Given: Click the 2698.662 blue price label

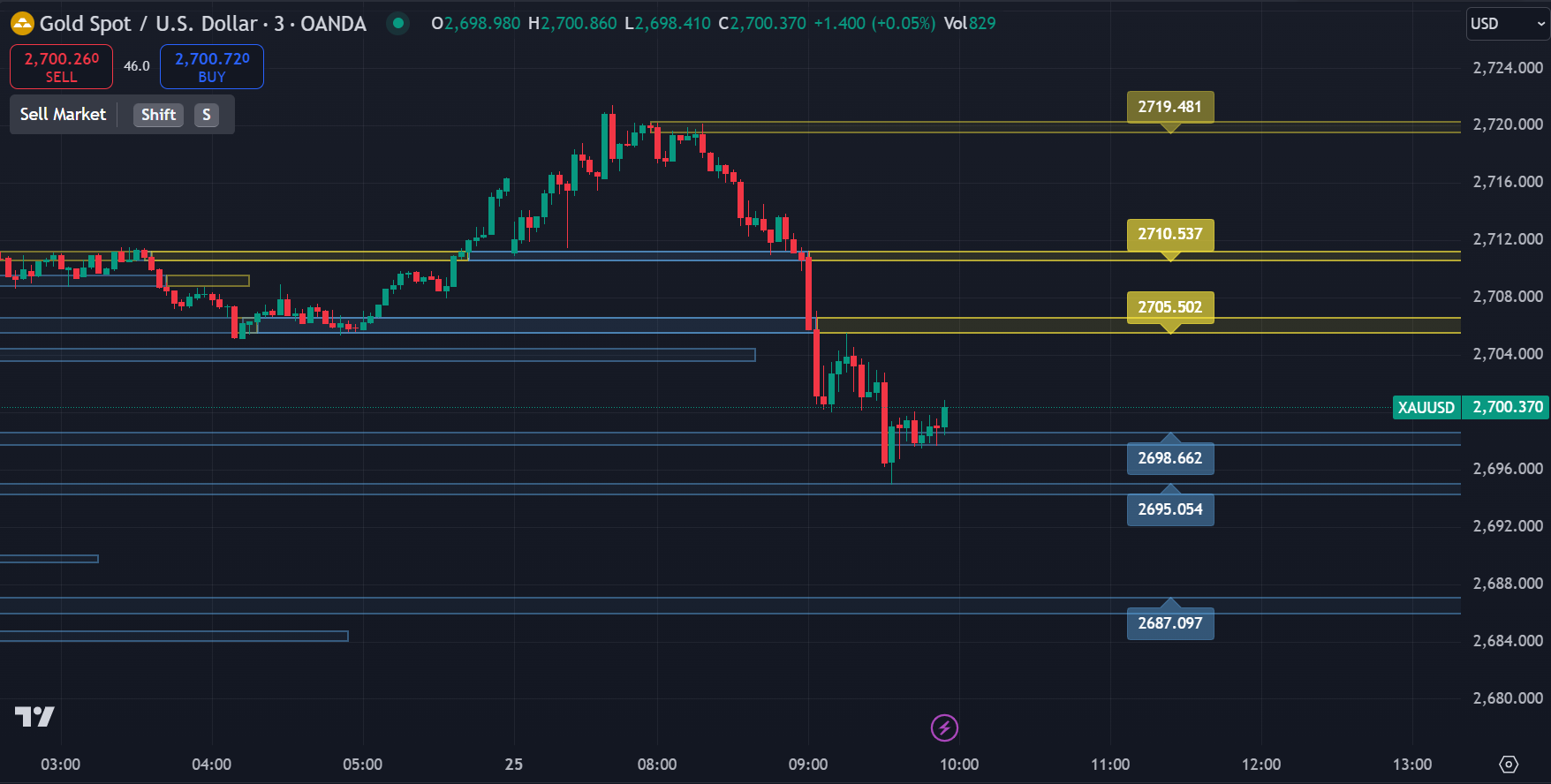Looking at the screenshot, I should (x=1170, y=458).
